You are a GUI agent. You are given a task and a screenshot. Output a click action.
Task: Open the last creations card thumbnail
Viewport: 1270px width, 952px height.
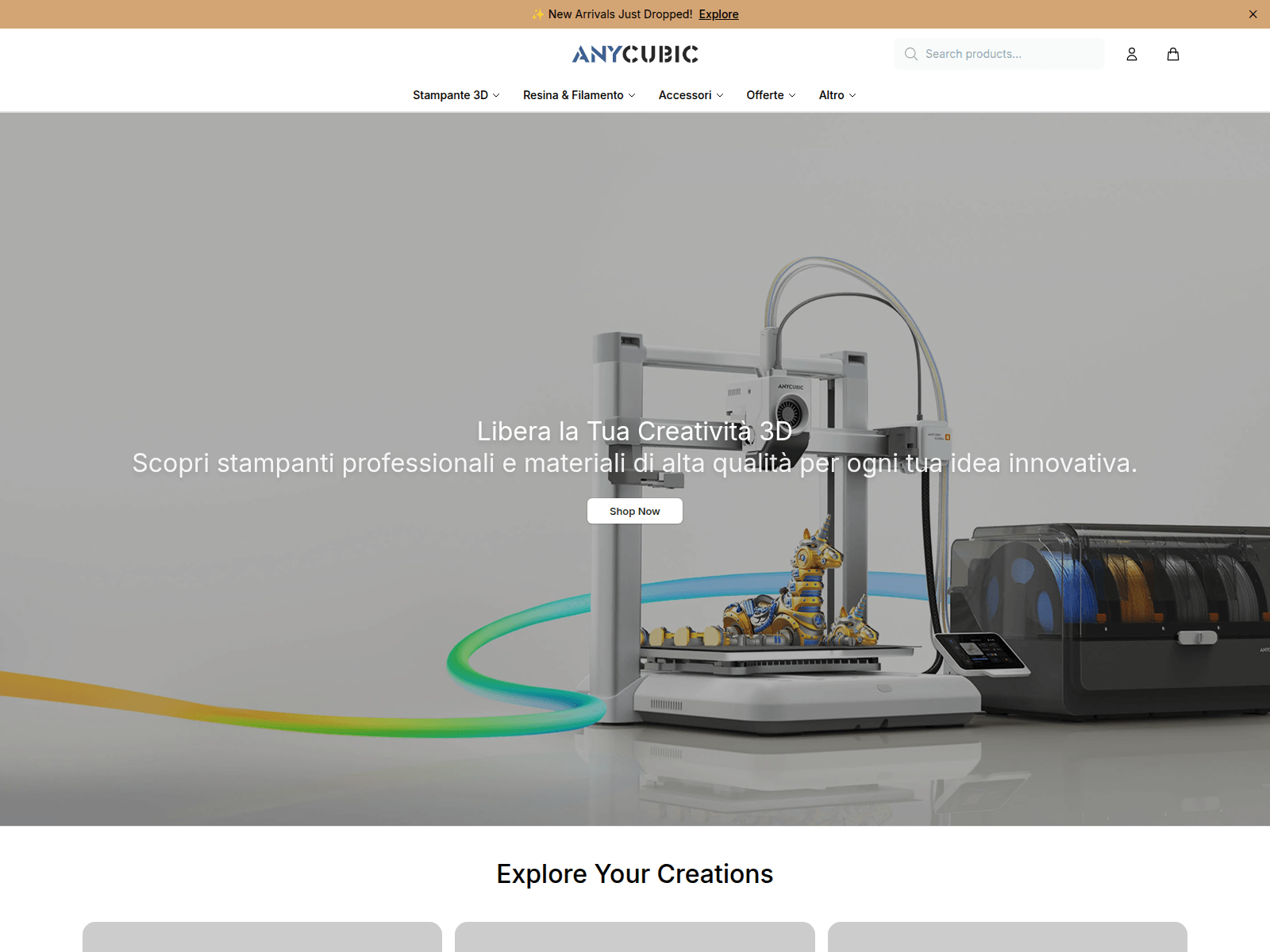coord(1007,937)
